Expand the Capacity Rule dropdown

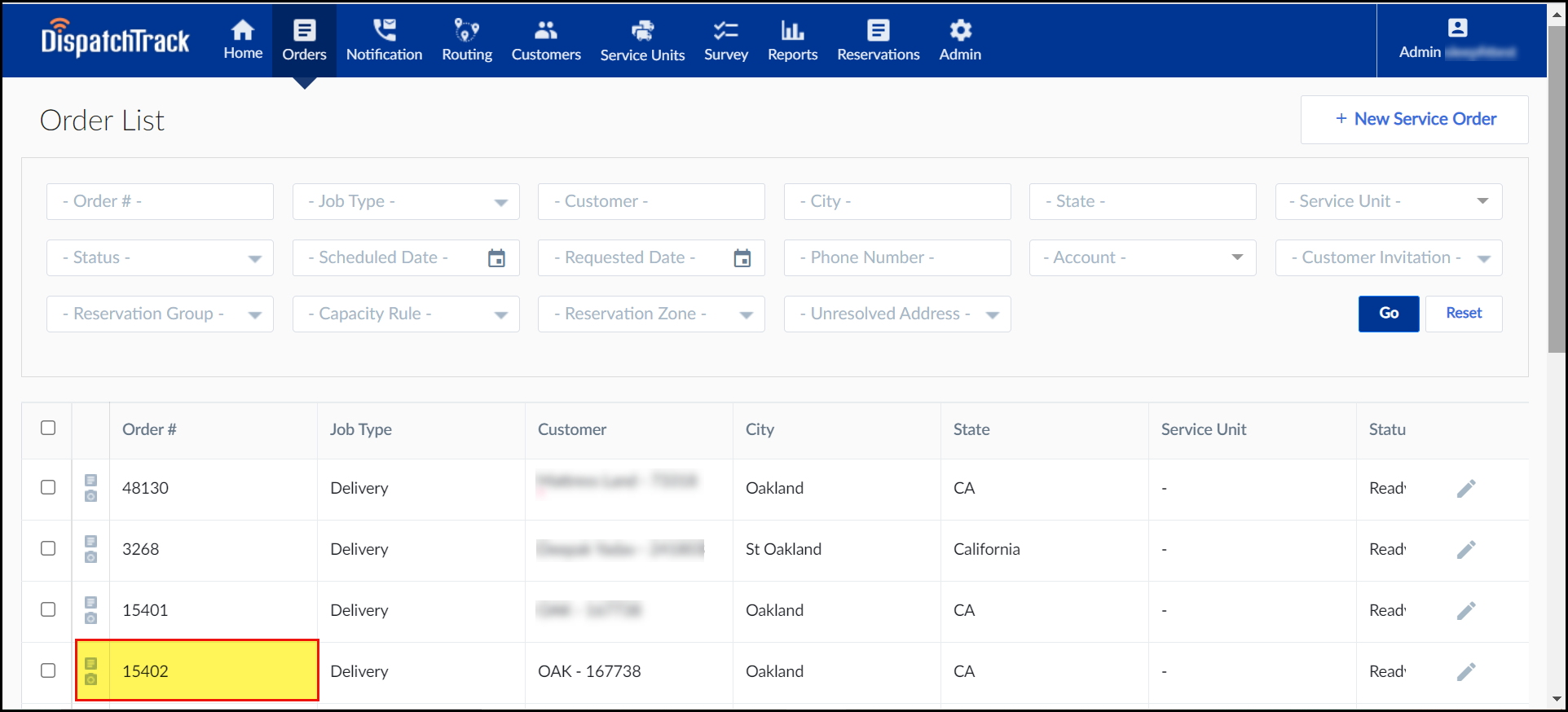[x=406, y=314]
